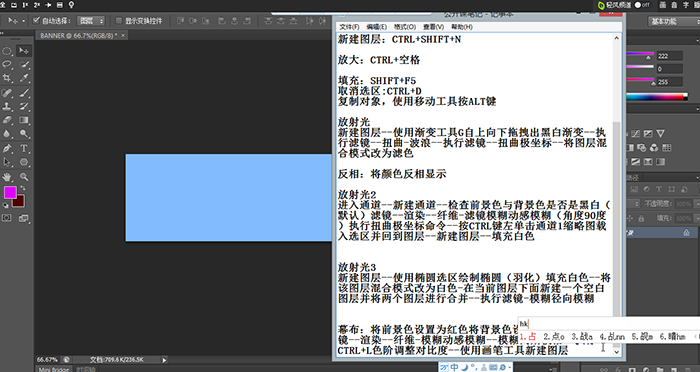Viewport: 700px width, 372px height.
Task: Select the History Brush tool
Action: [24, 106]
